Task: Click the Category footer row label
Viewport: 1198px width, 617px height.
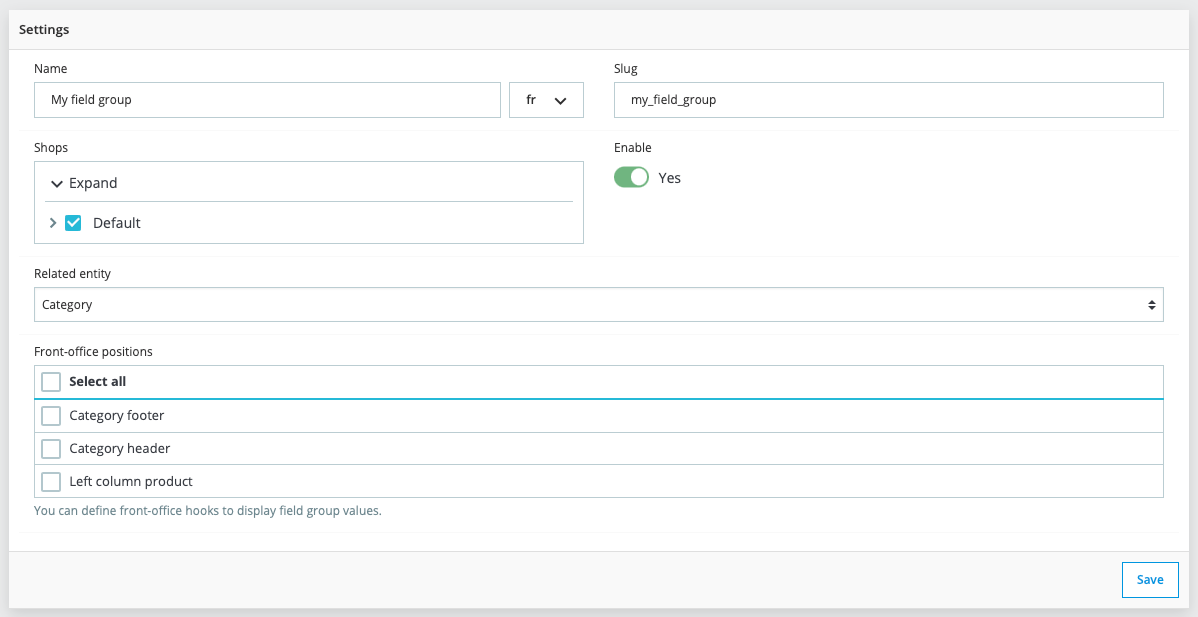Action: pyautogui.click(x=116, y=416)
